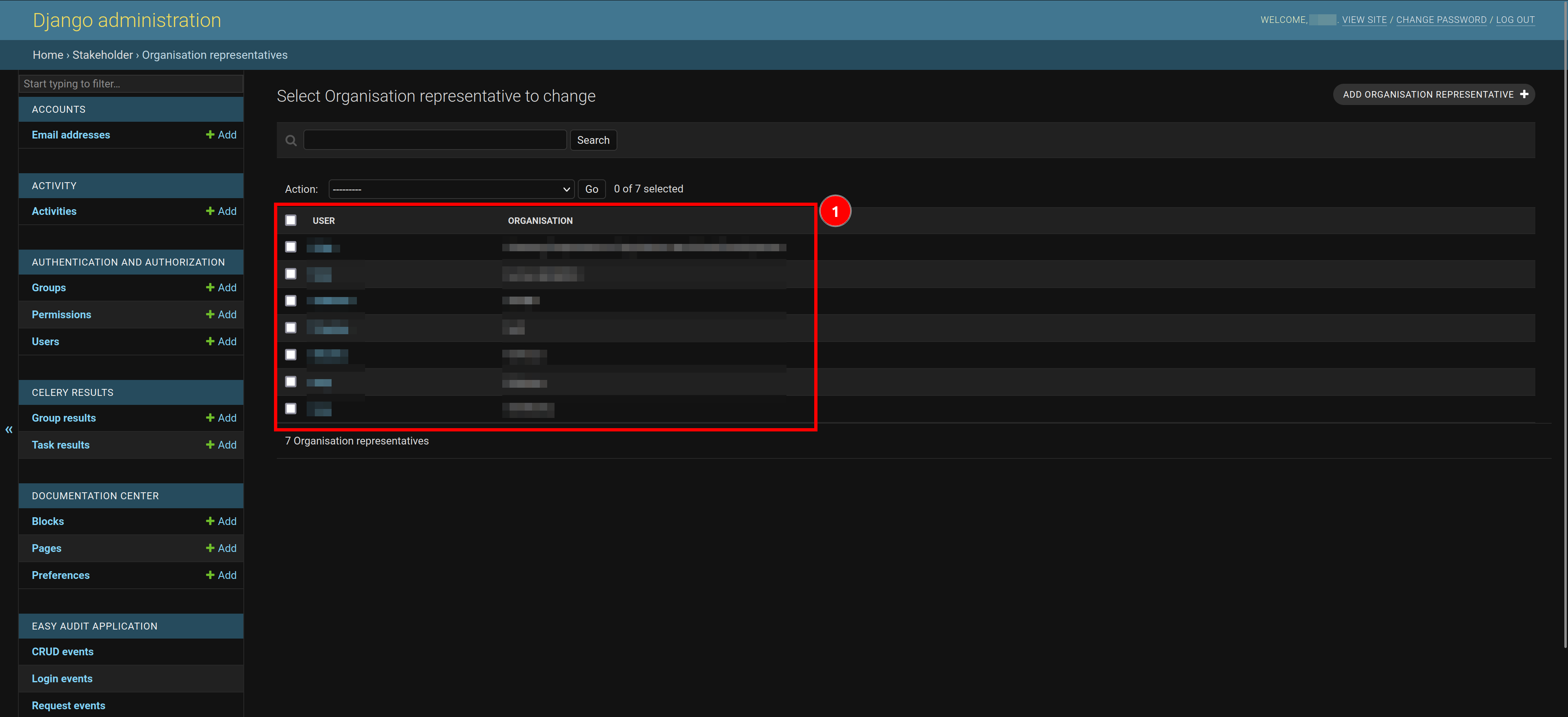Image resolution: width=1568 pixels, height=717 pixels.
Task: Add a Group using plus Add
Action: tap(221, 288)
